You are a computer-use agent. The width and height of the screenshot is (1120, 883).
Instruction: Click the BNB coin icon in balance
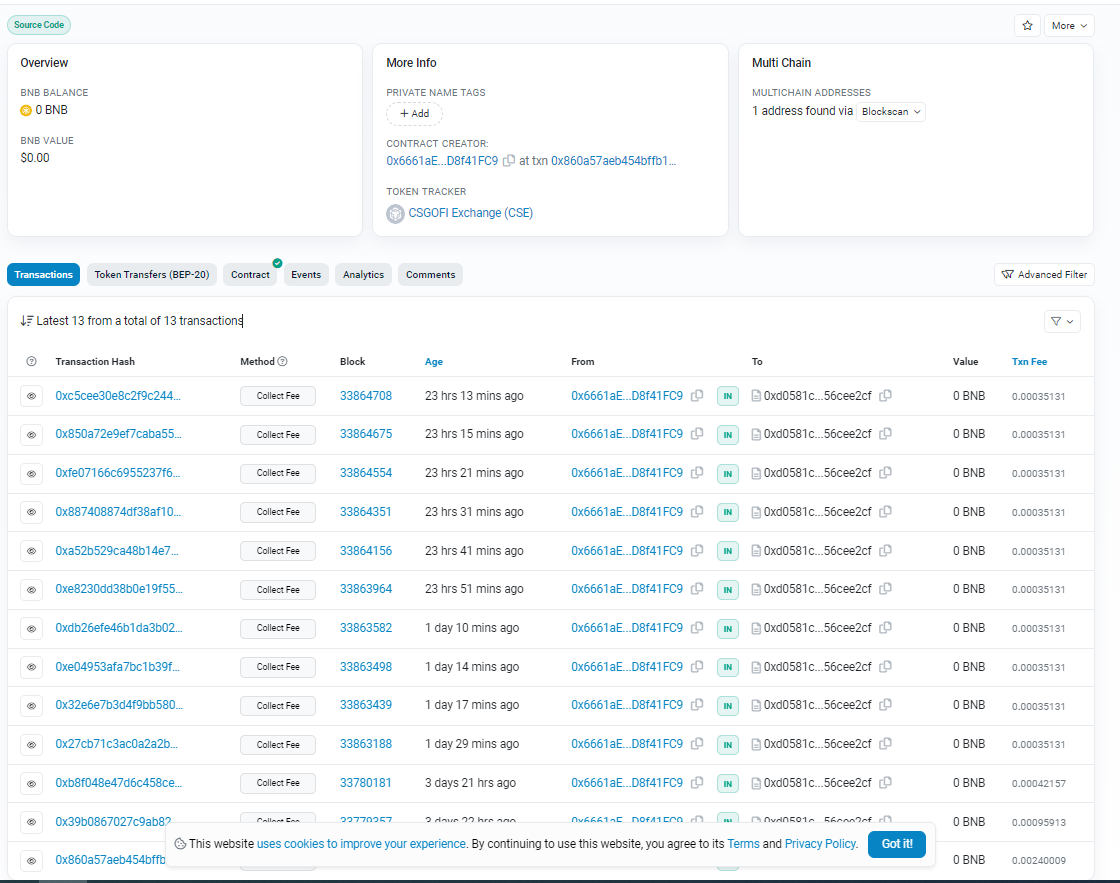tap(26, 110)
